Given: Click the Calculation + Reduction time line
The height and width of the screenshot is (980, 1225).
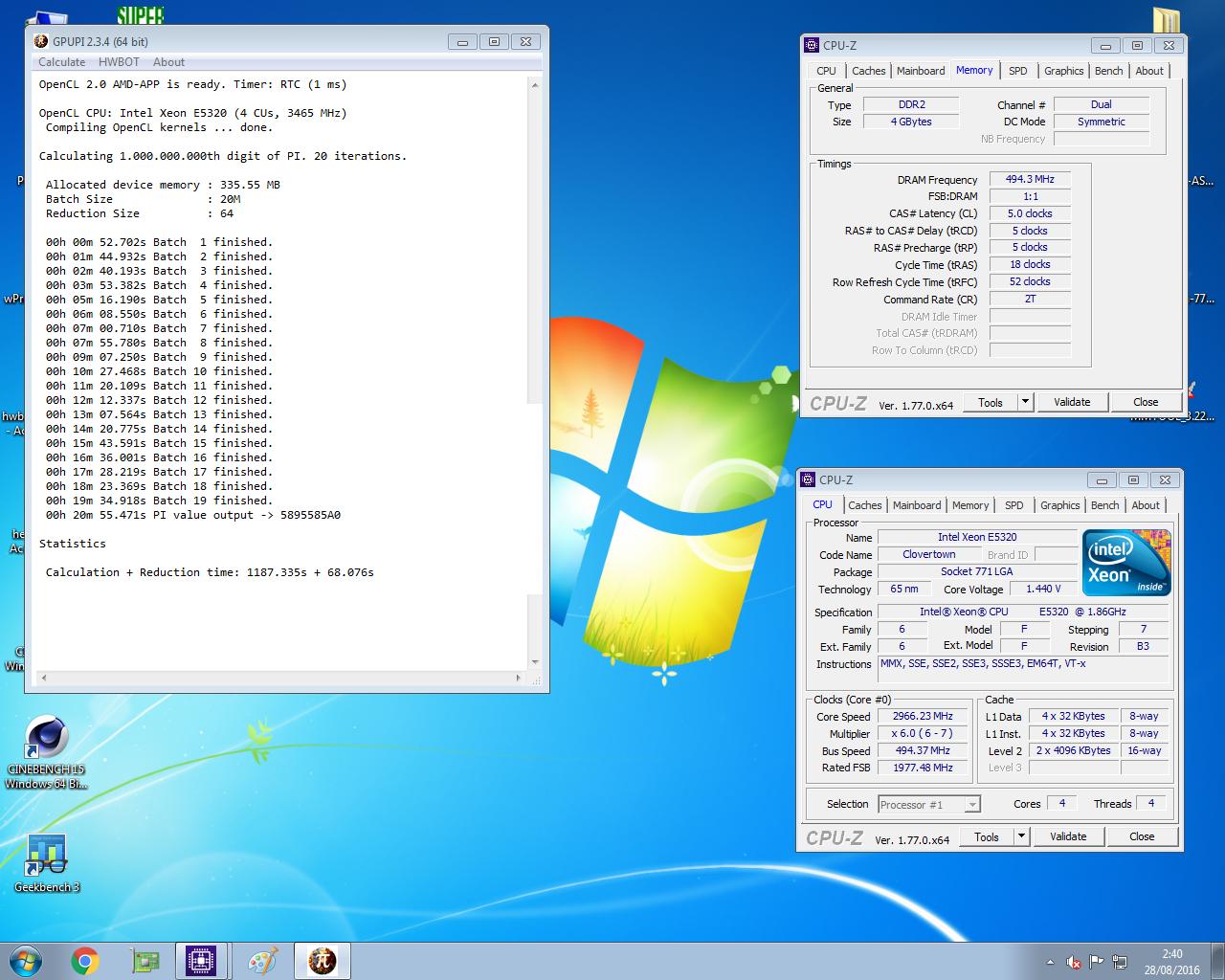Looking at the screenshot, I should [210, 572].
